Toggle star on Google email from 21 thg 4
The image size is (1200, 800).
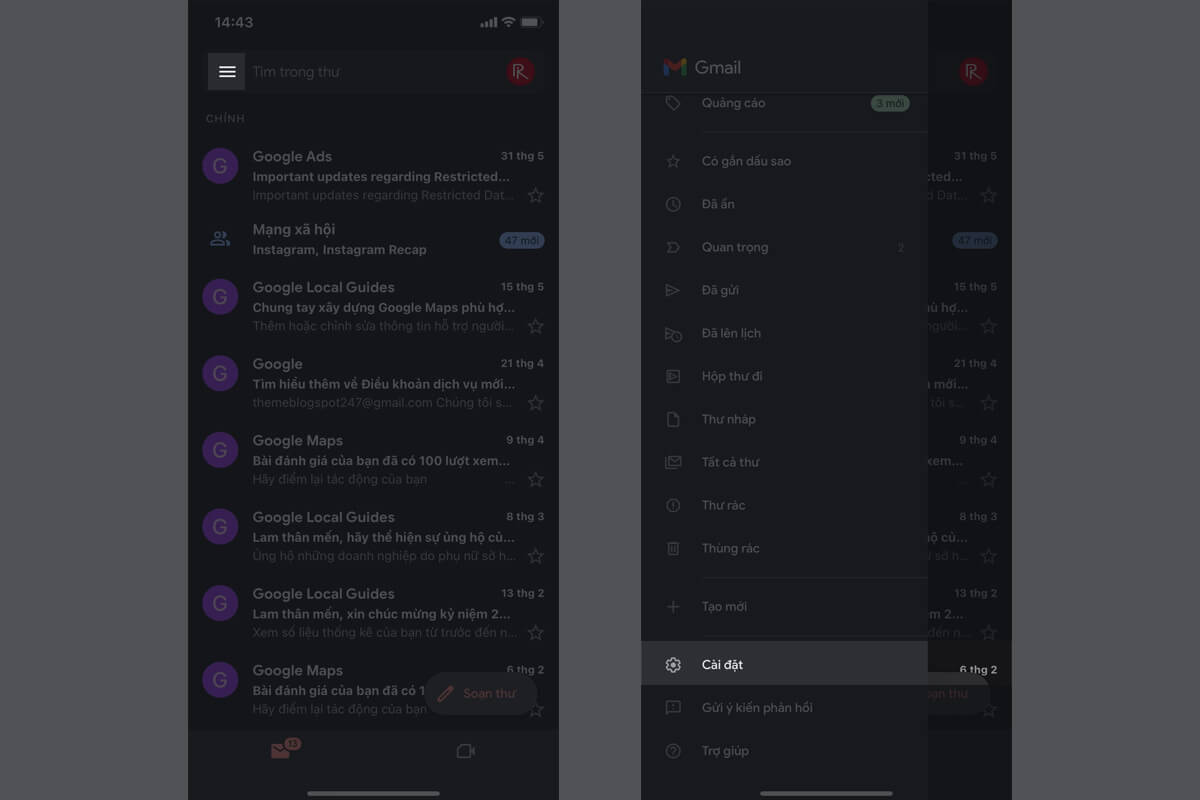point(536,403)
